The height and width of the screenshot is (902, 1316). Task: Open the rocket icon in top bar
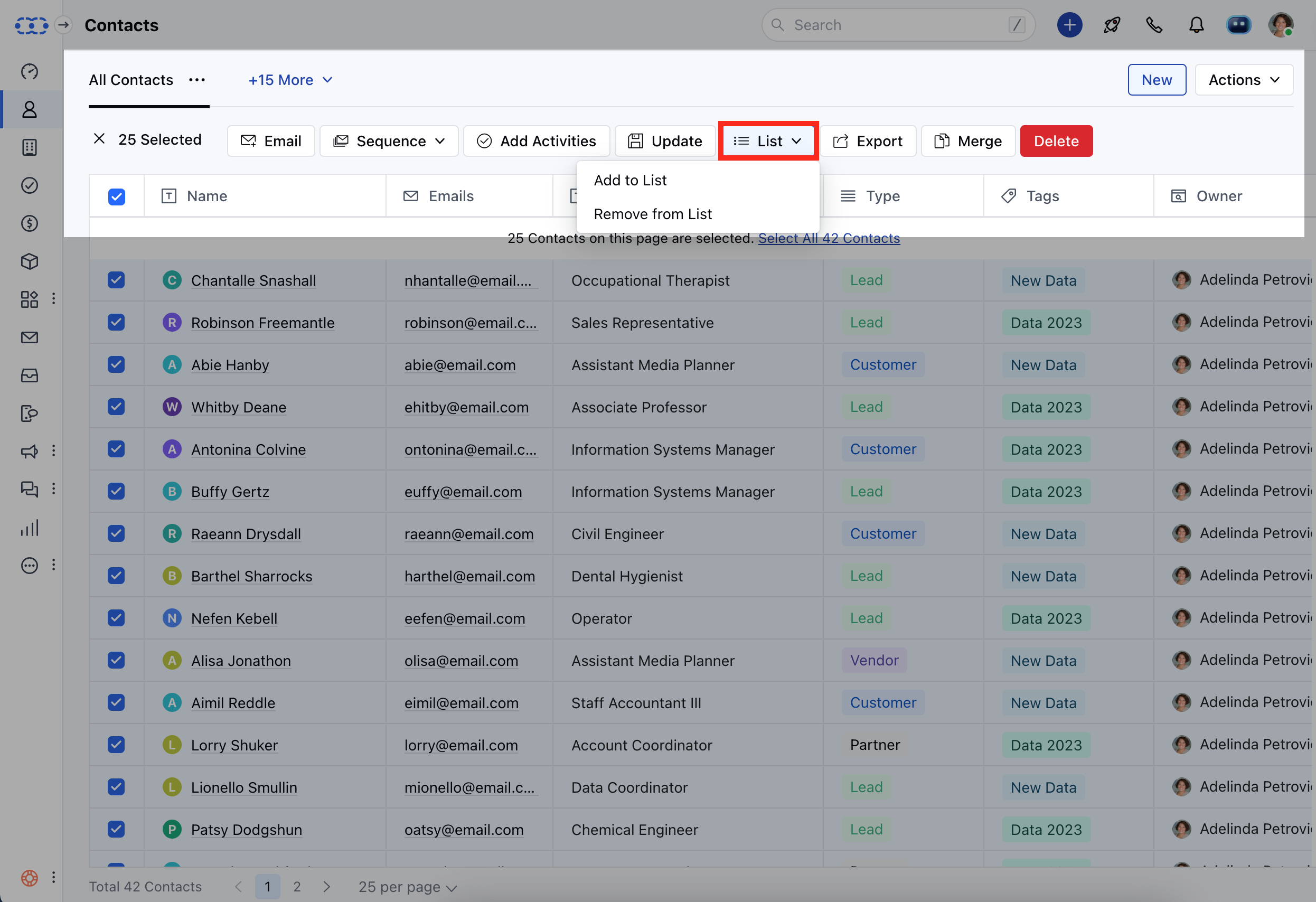click(x=1112, y=25)
